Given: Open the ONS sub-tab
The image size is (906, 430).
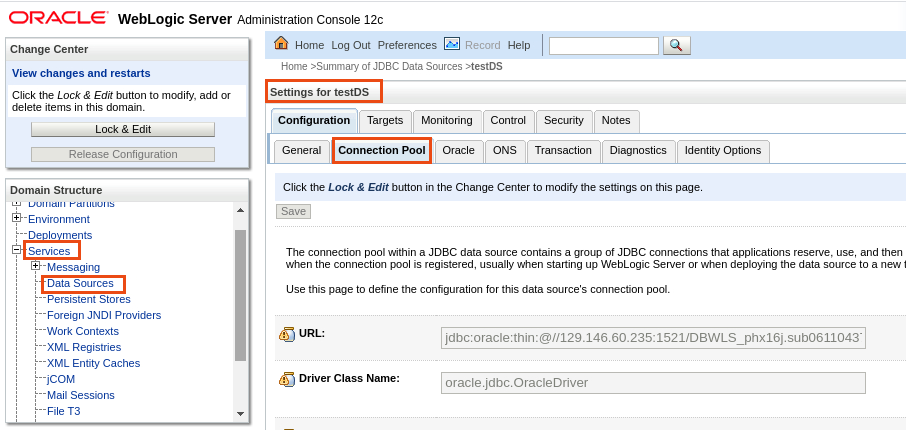Looking at the screenshot, I should pyautogui.click(x=505, y=151).
